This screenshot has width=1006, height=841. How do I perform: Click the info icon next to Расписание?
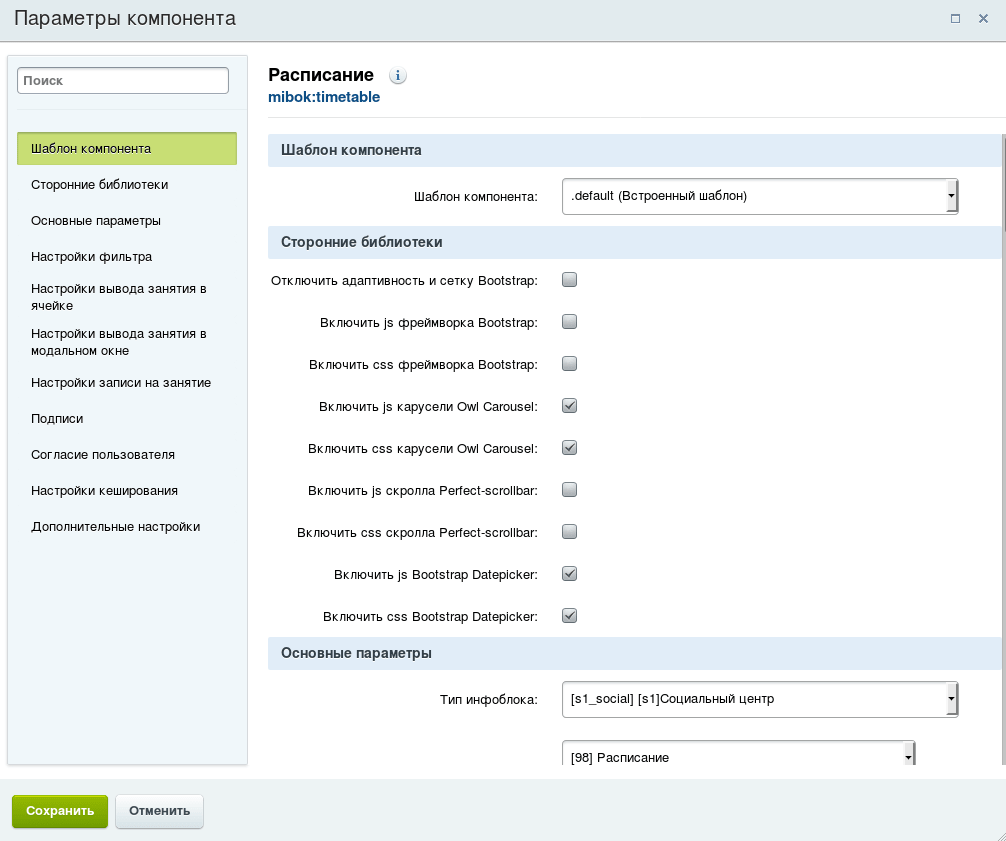tap(398, 76)
